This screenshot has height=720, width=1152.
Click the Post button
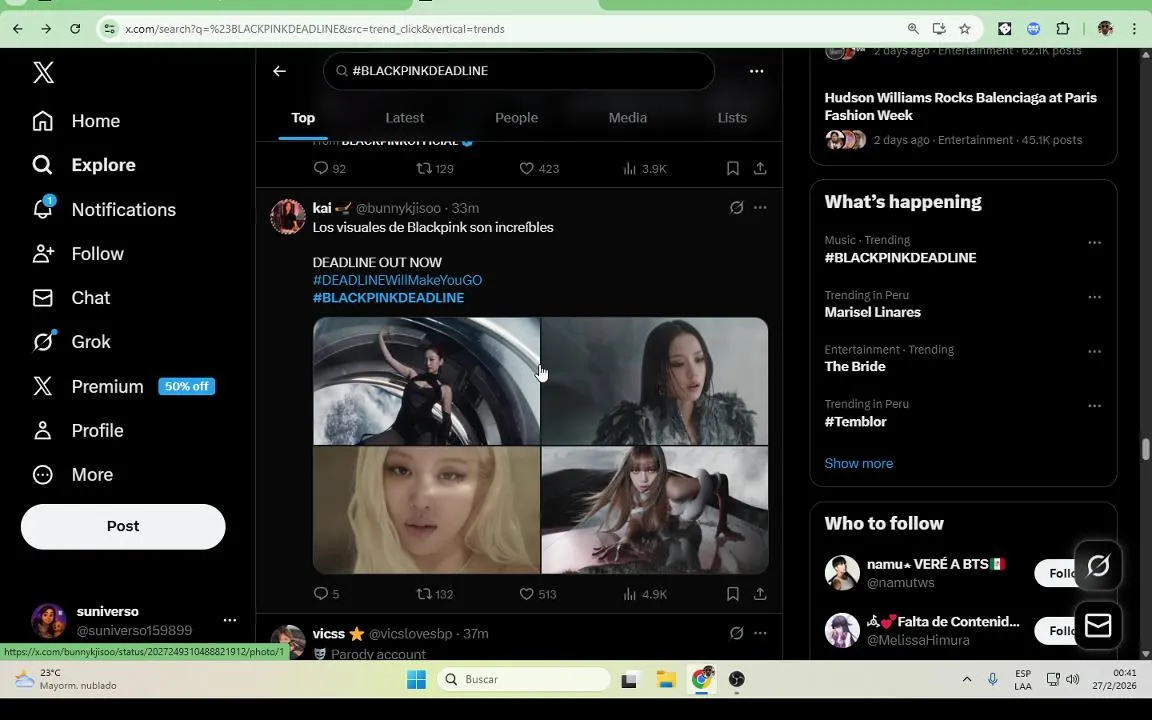pos(123,526)
